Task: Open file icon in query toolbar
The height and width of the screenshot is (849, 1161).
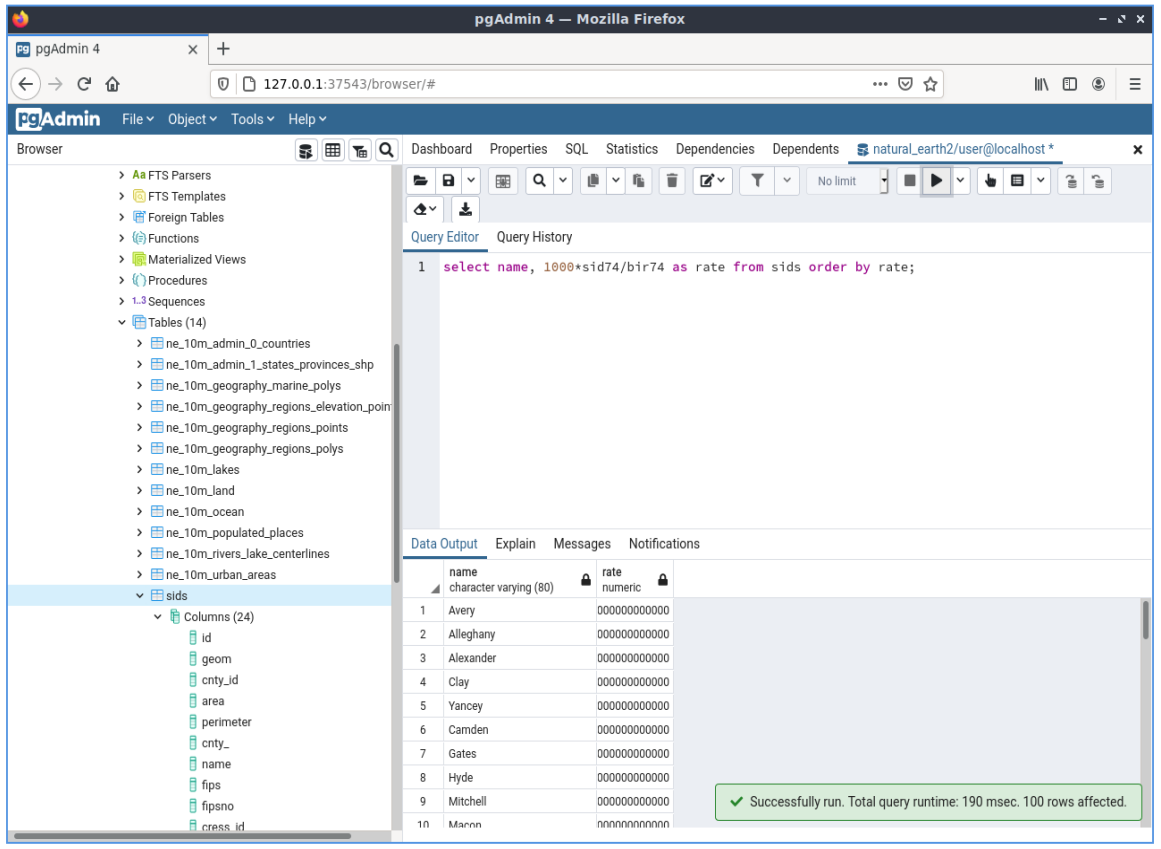Action: [421, 181]
